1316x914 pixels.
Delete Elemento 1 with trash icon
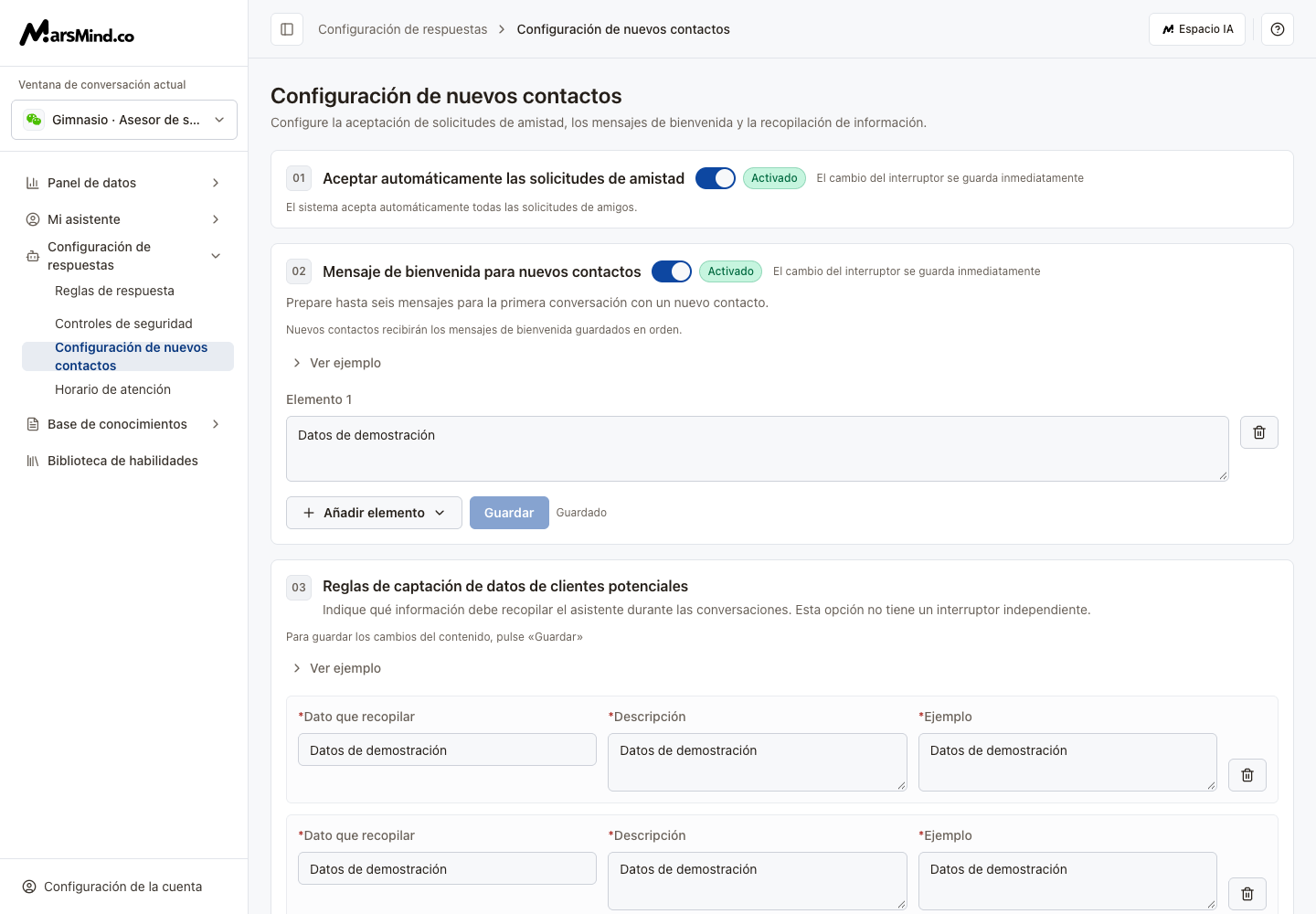tap(1259, 432)
